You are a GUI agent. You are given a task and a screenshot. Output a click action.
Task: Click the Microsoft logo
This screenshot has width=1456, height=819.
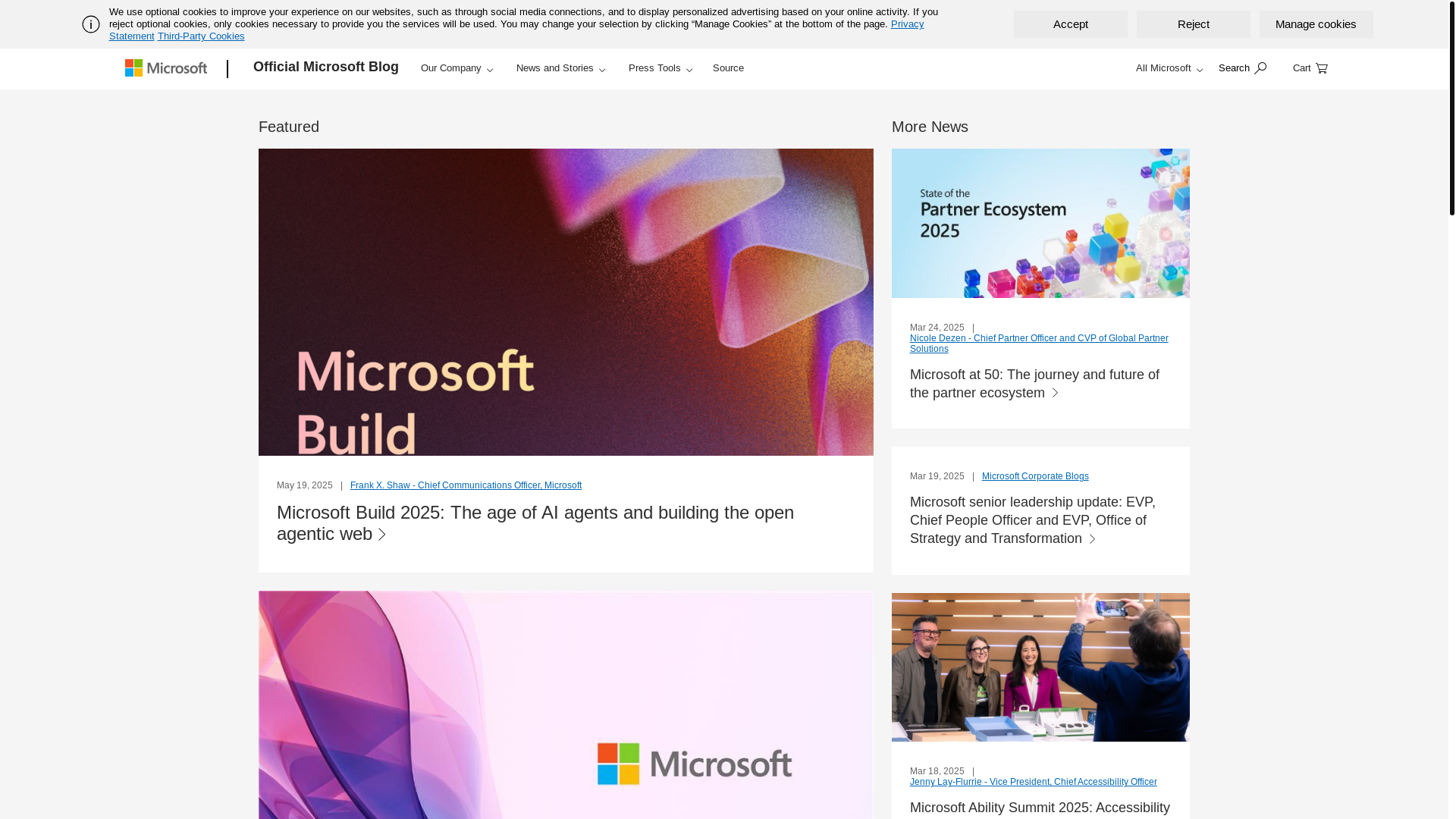[166, 68]
